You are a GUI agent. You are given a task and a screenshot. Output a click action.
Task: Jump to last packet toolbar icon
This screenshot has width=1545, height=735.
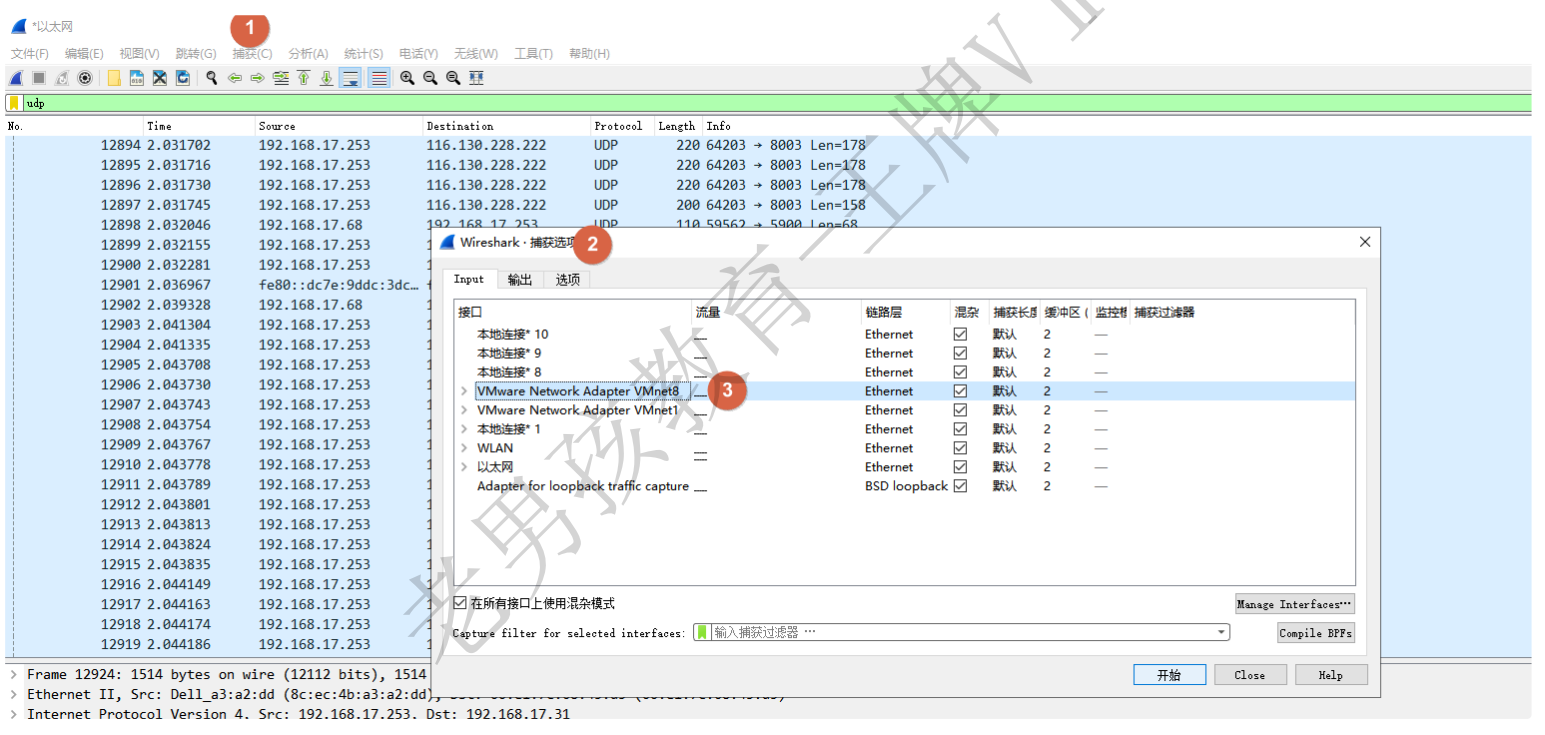327,78
